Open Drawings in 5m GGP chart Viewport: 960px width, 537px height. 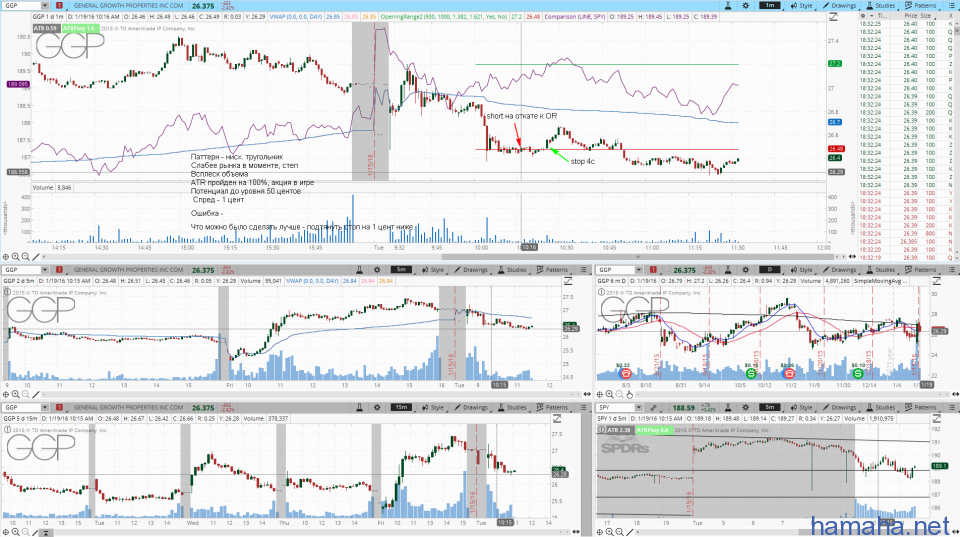(471, 269)
